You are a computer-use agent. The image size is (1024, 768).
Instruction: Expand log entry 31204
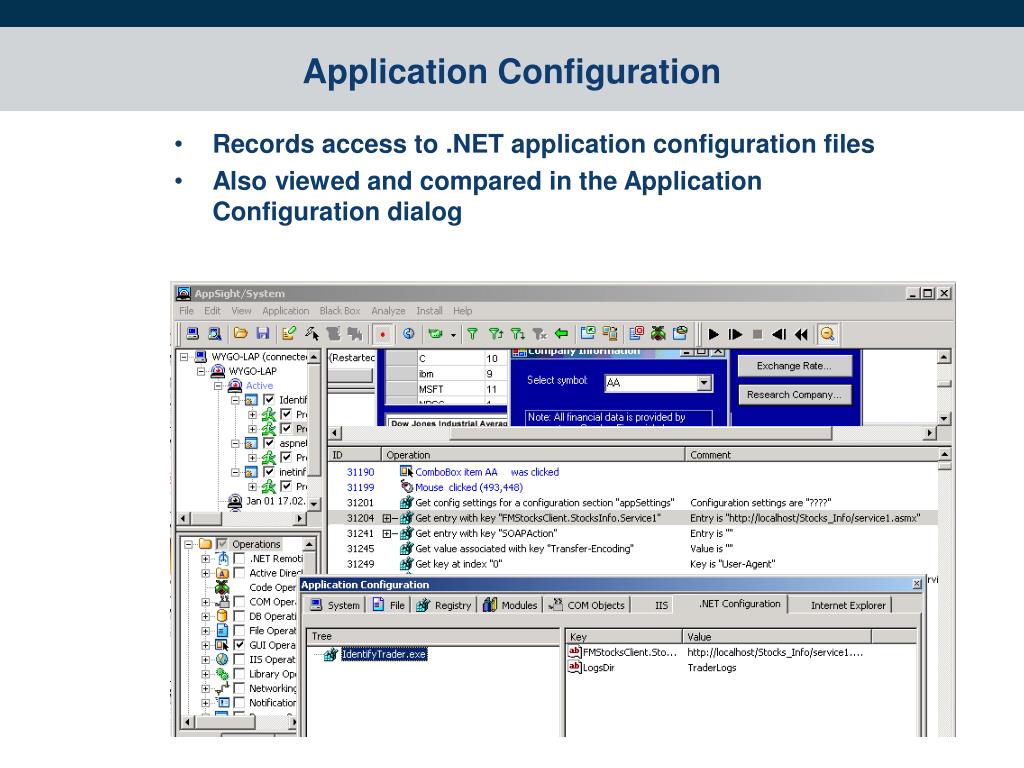(x=387, y=519)
